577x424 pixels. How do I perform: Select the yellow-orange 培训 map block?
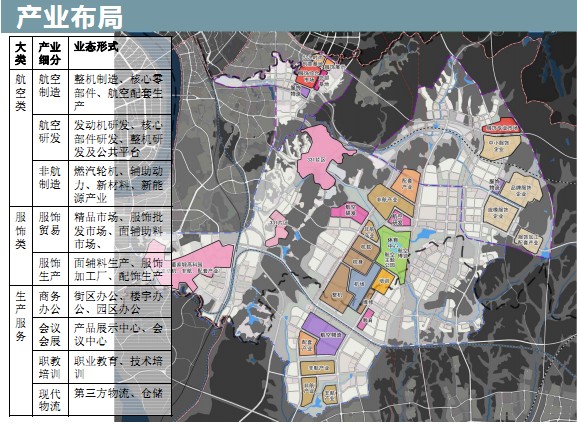coord(383,281)
